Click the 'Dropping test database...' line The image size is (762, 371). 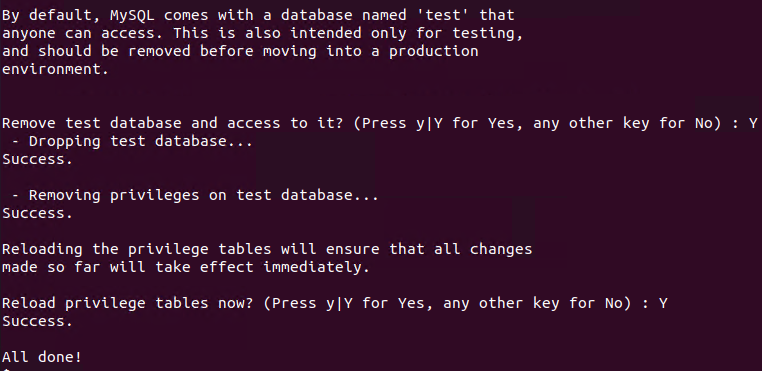132,141
